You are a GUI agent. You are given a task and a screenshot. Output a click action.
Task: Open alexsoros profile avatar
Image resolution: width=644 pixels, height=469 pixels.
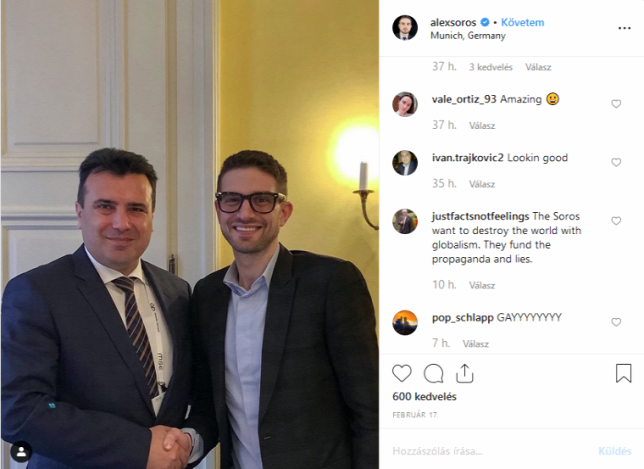click(x=405, y=28)
